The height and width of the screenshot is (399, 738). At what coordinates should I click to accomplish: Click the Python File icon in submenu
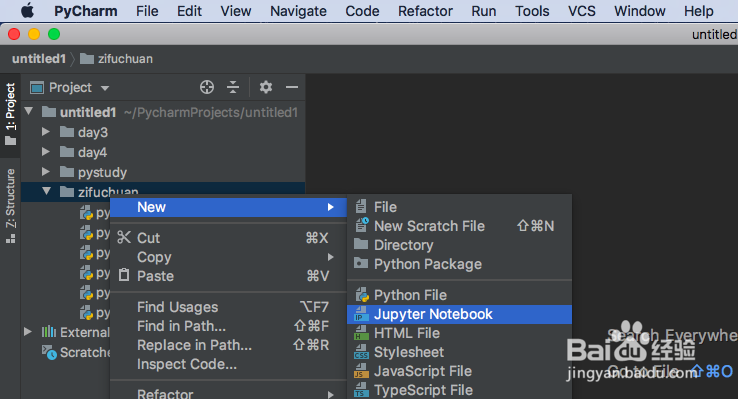pyautogui.click(x=361, y=295)
